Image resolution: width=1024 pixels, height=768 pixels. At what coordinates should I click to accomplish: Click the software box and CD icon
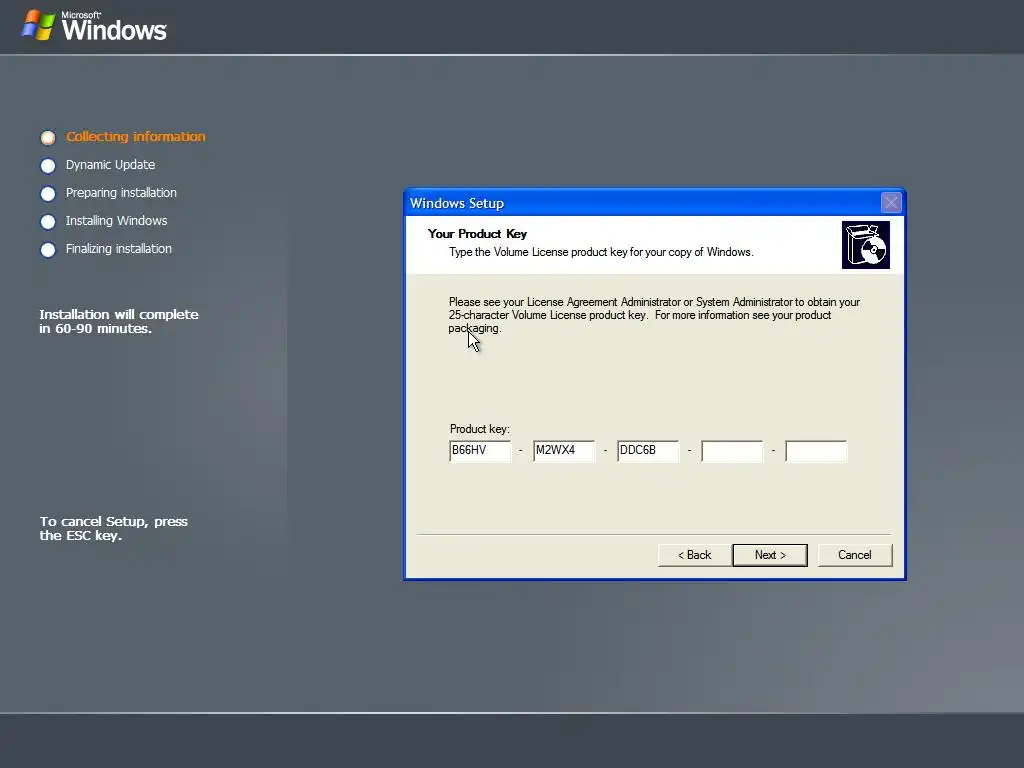pyautogui.click(x=866, y=245)
